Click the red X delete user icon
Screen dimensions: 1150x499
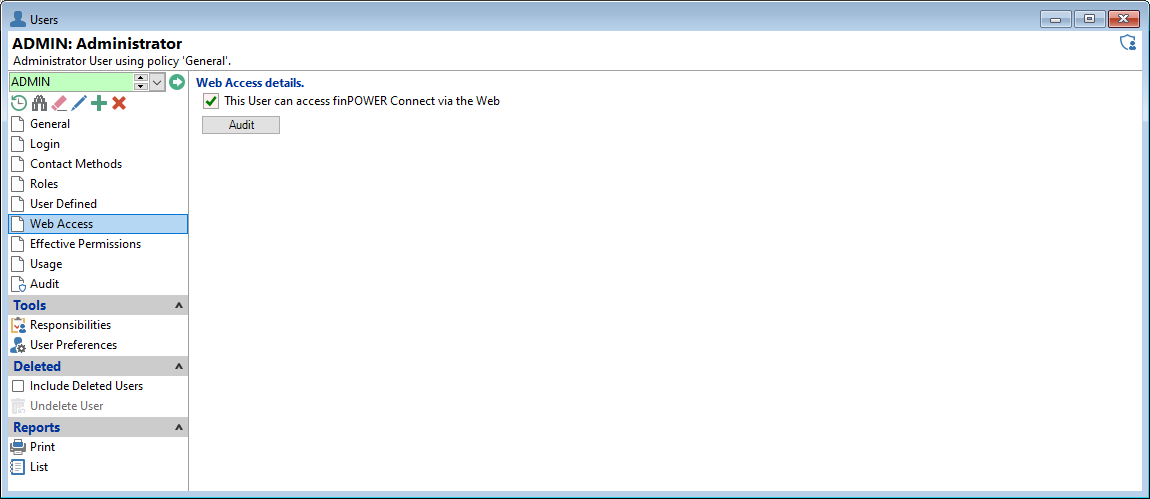pos(119,103)
